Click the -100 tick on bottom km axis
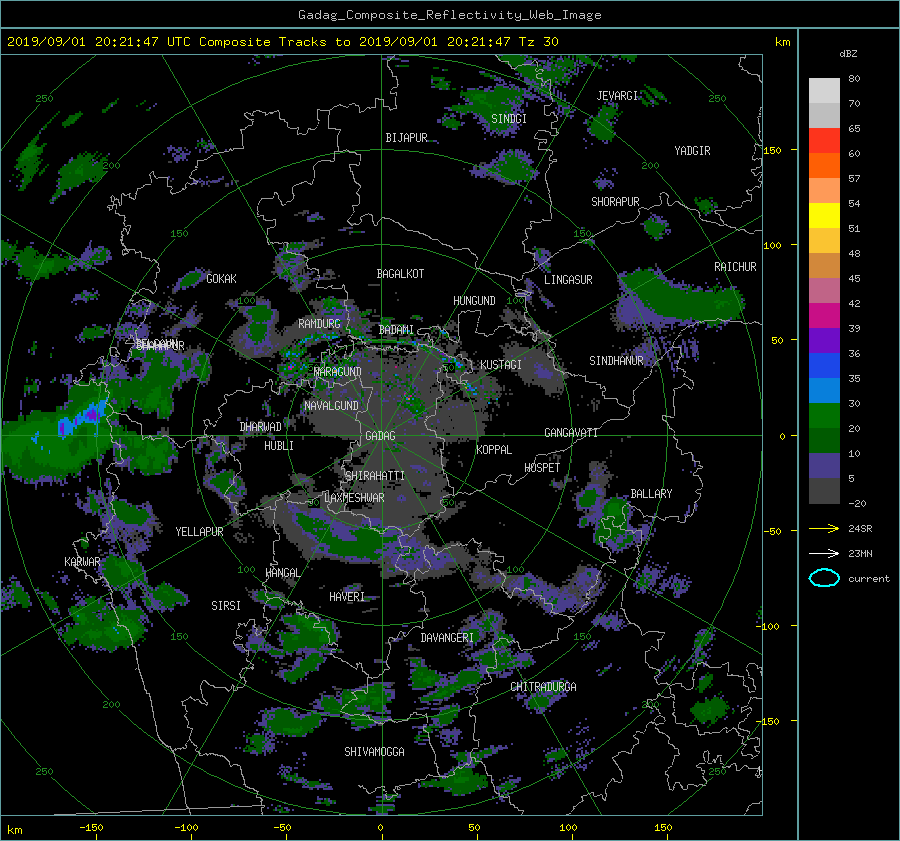 (x=186, y=828)
